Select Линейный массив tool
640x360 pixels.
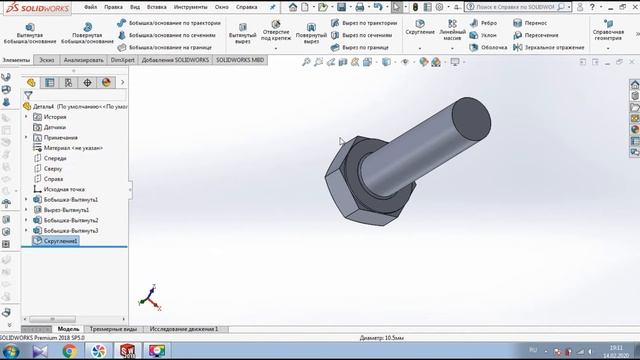coord(452,29)
